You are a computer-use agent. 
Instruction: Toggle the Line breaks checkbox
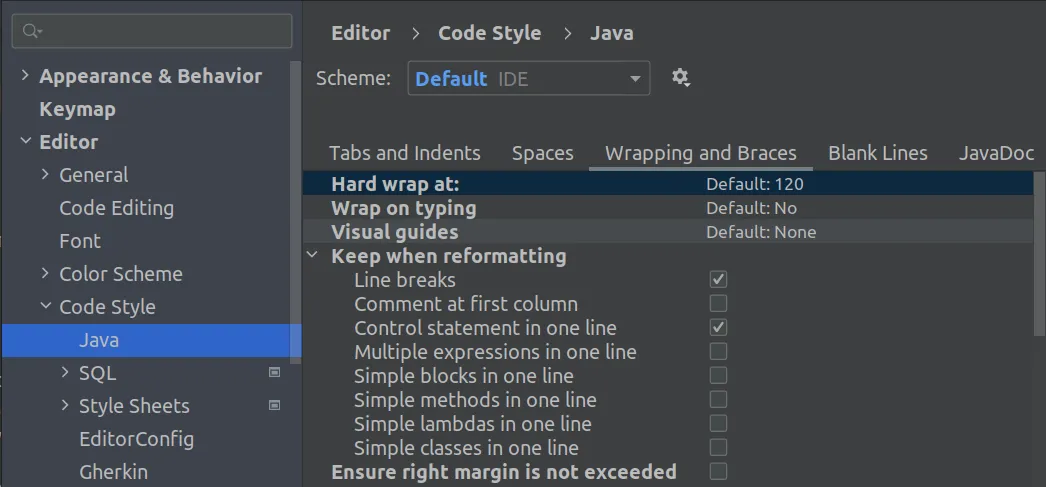click(718, 280)
